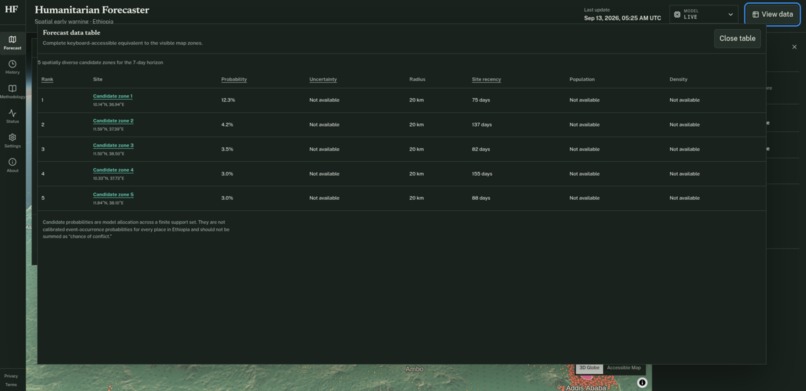Open the Candidate zone 2 link

point(113,121)
